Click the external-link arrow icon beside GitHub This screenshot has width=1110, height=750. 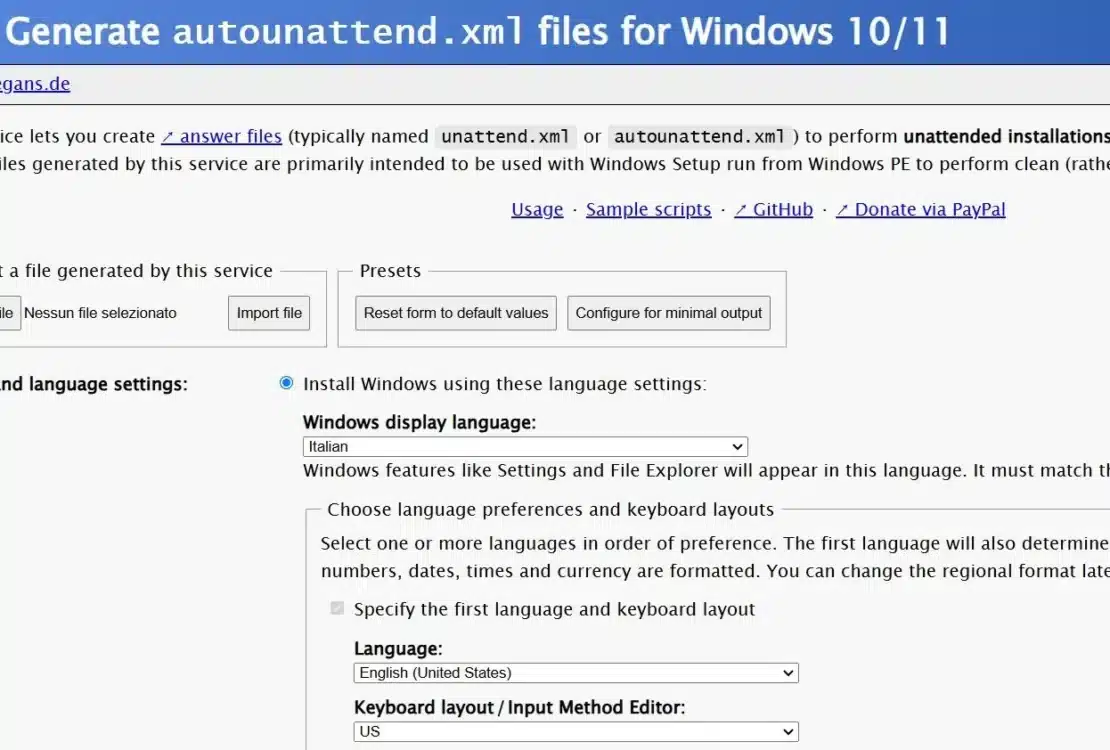click(x=740, y=209)
